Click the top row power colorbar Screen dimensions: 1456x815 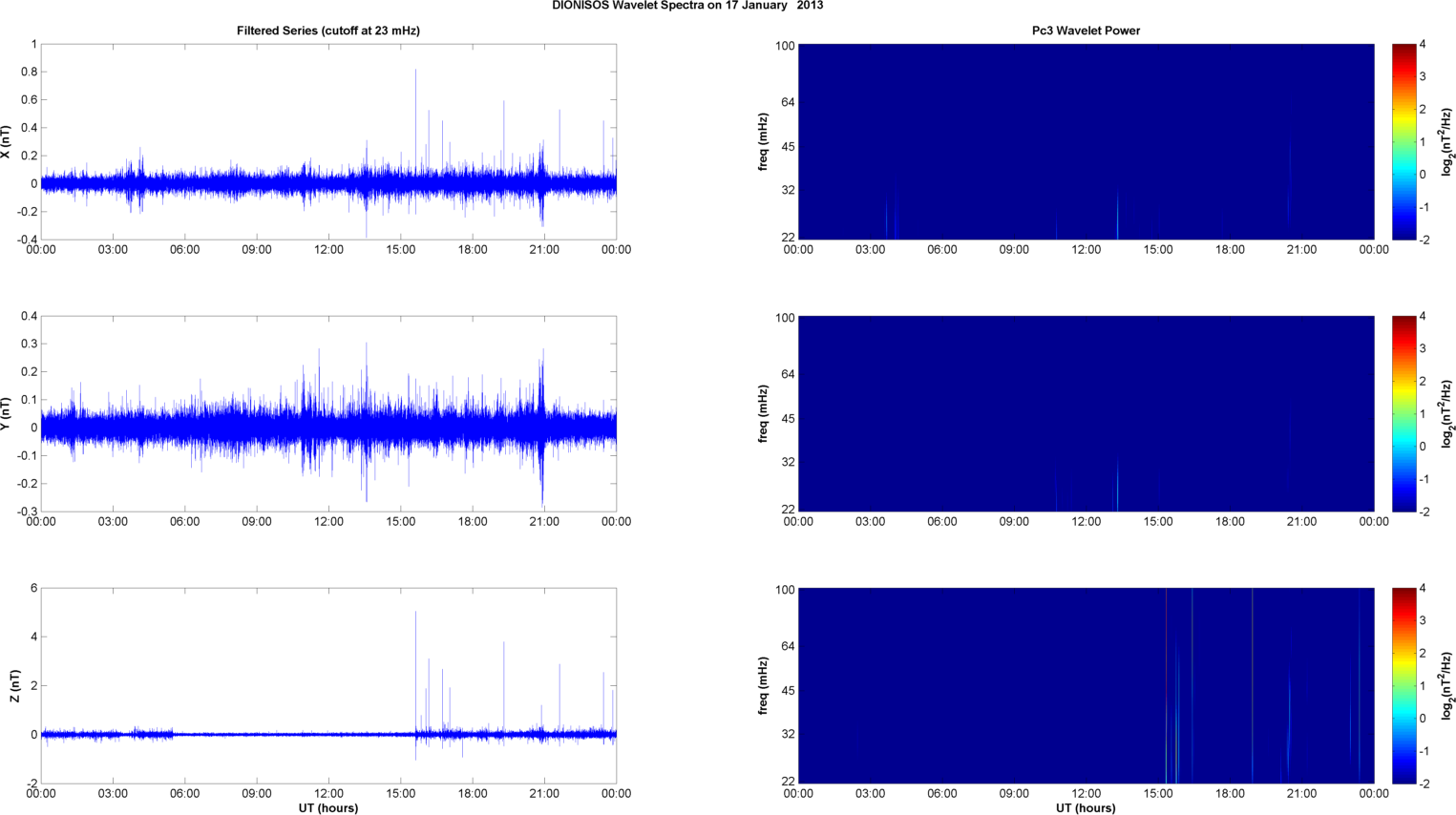(x=1403, y=141)
